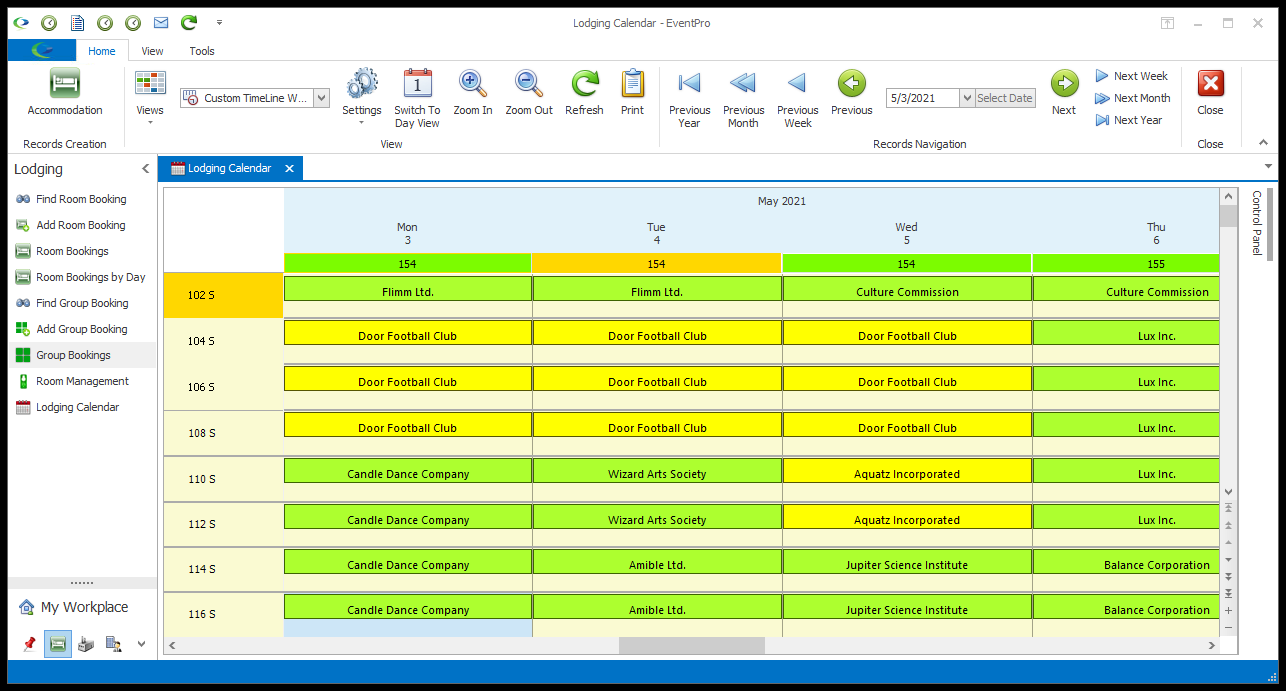1286x691 pixels.
Task: Open the date picker dropdown arrow
Action: pos(966,98)
